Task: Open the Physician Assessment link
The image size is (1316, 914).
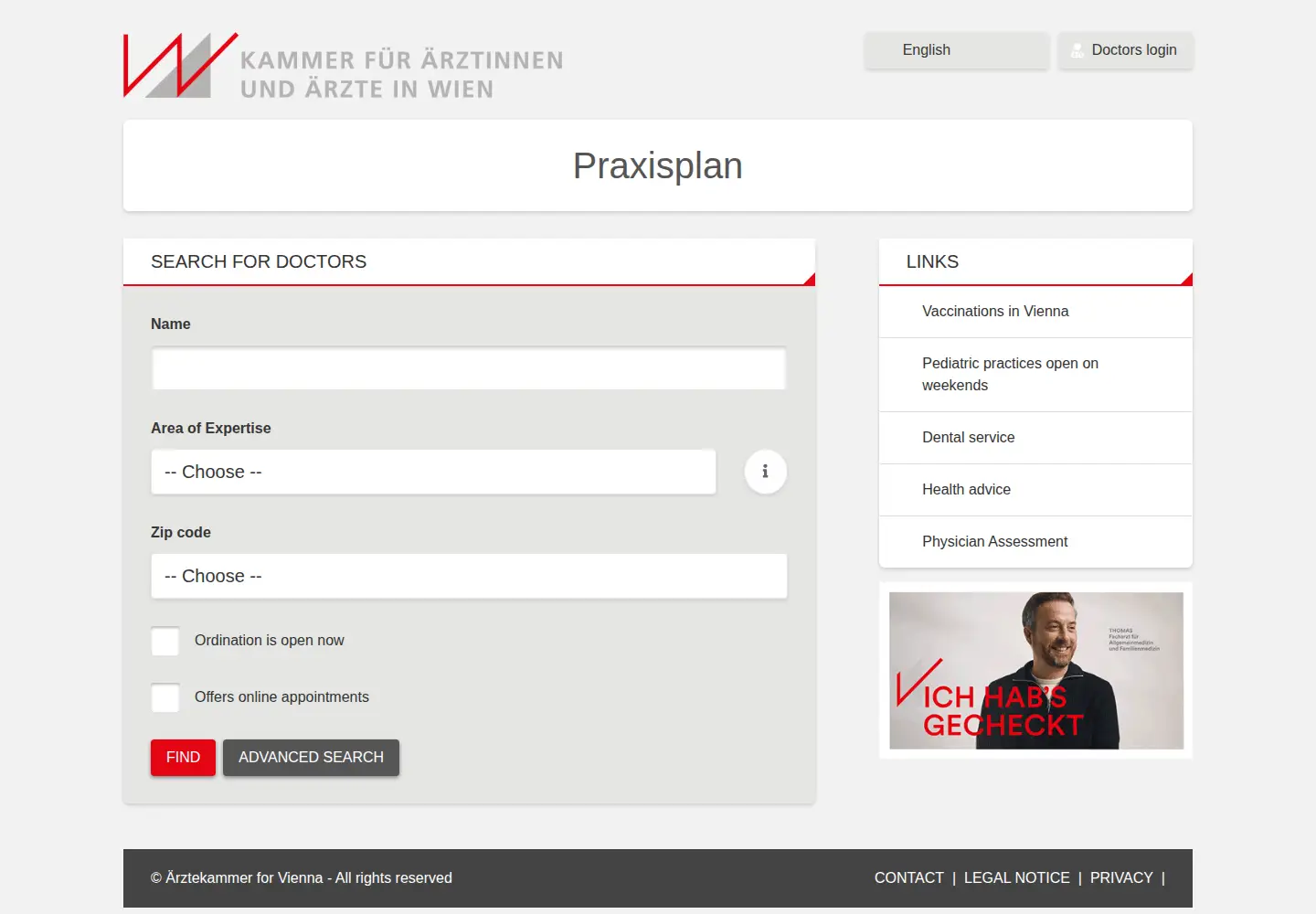Action: [x=994, y=542]
